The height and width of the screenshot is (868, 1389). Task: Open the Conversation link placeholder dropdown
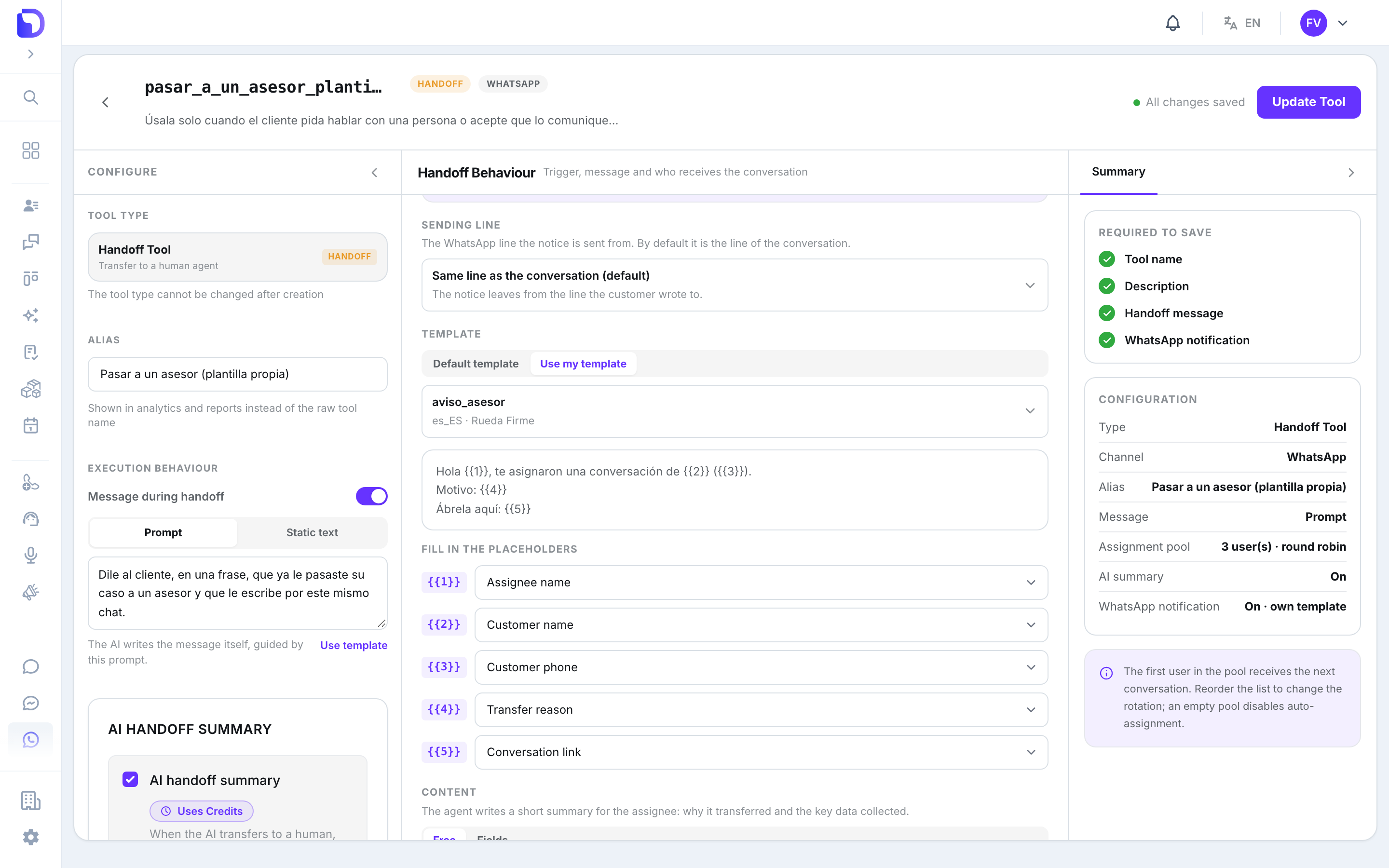coord(761,752)
